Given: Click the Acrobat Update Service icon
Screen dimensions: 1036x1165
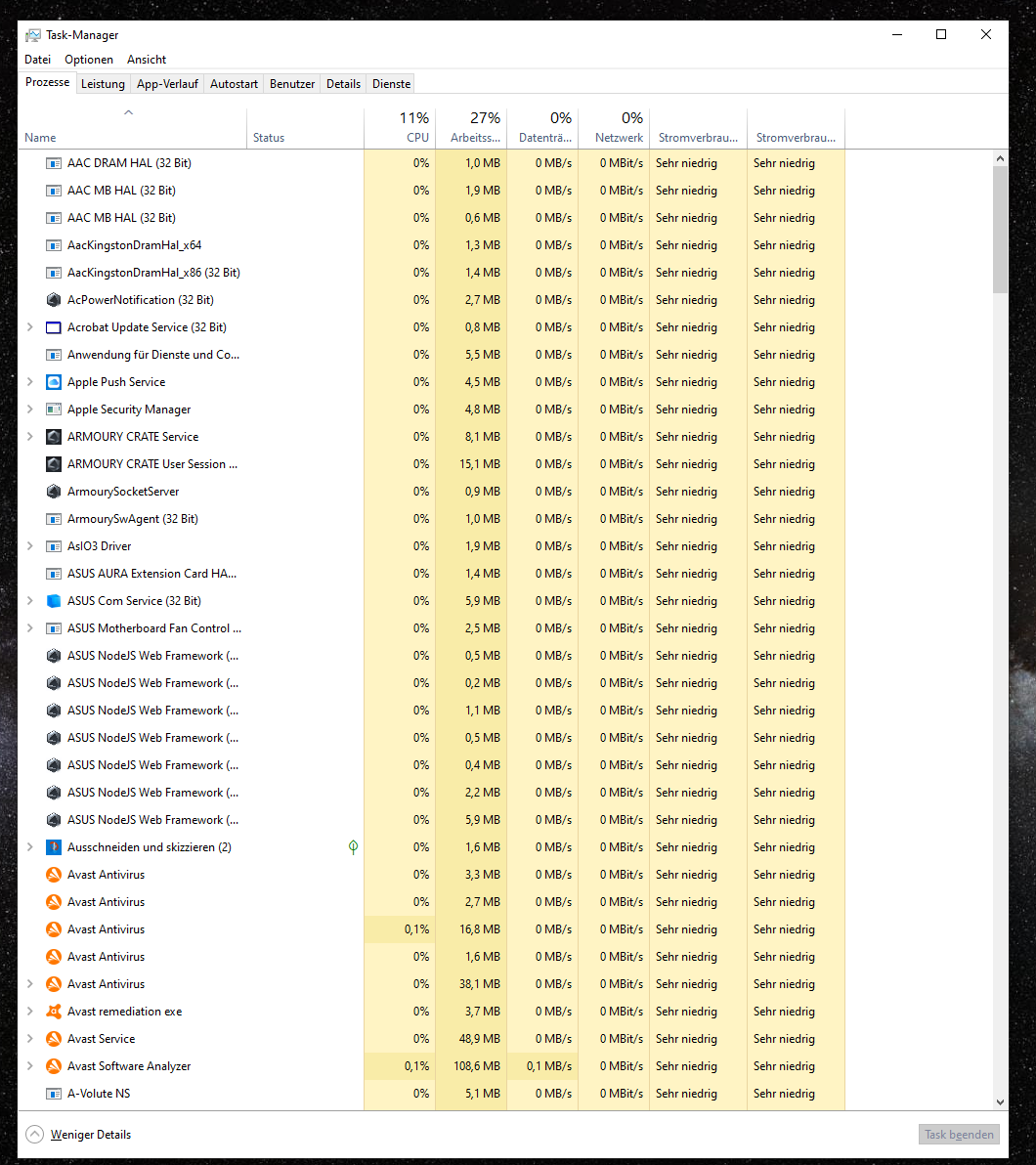Looking at the screenshot, I should [54, 326].
